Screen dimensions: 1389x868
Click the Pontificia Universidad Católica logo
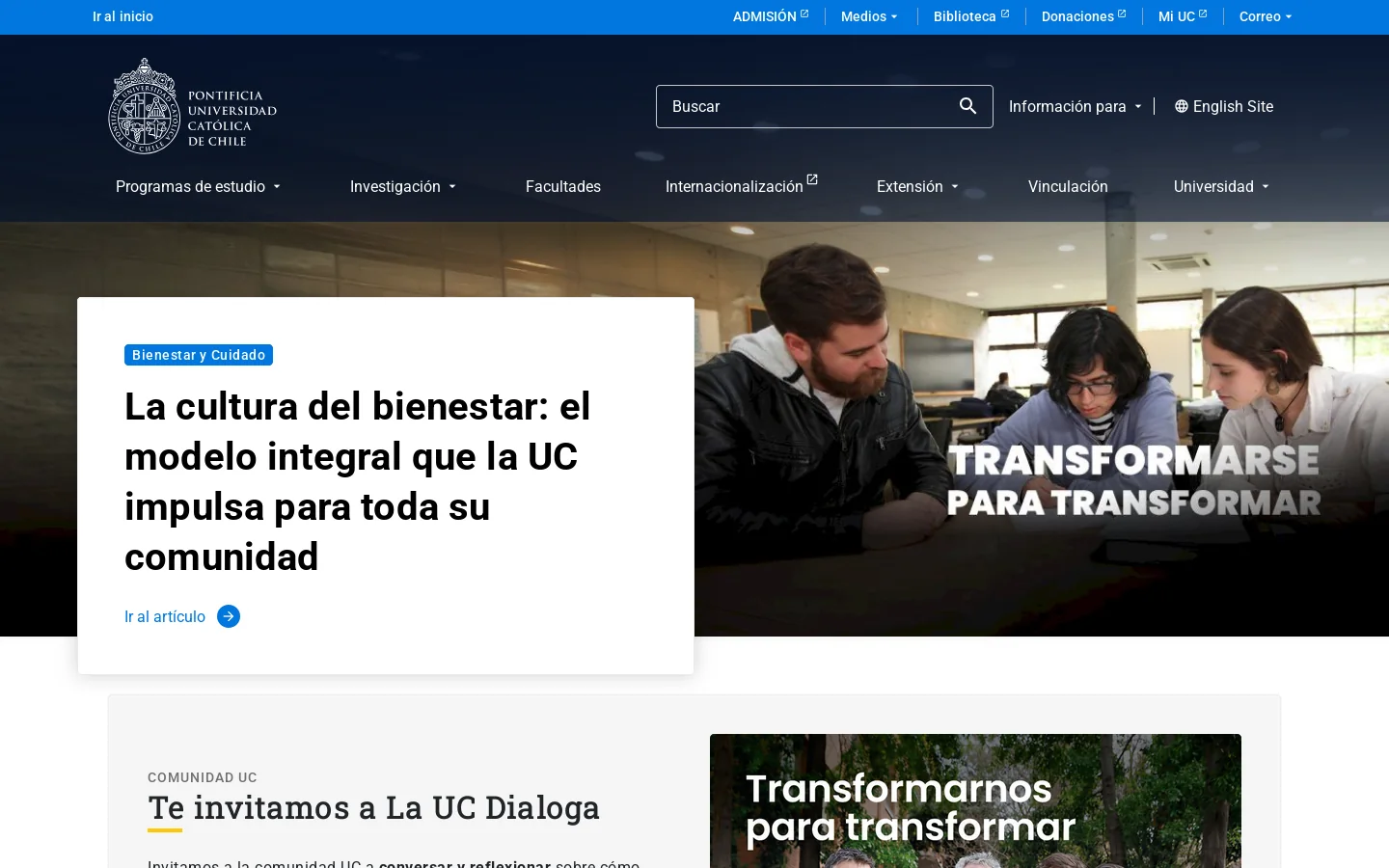193,106
